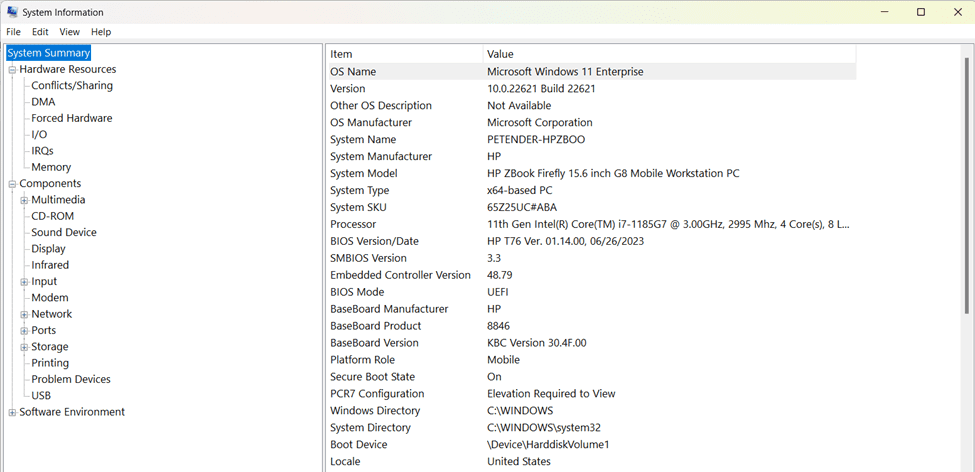The image size is (975, 472).
Task: Select the System Name row label
Action: tap(363, 139)
